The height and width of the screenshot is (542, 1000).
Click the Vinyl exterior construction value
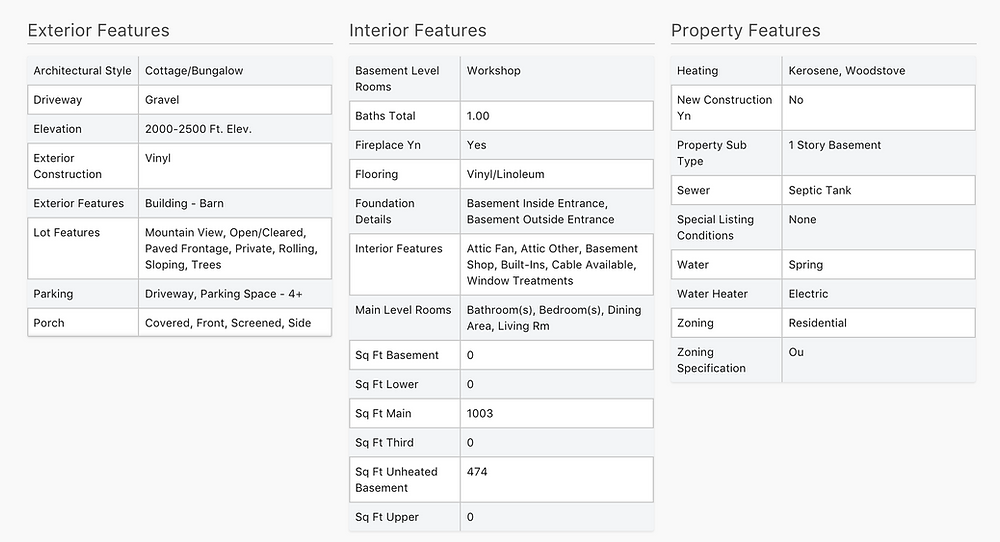point(158,158)
